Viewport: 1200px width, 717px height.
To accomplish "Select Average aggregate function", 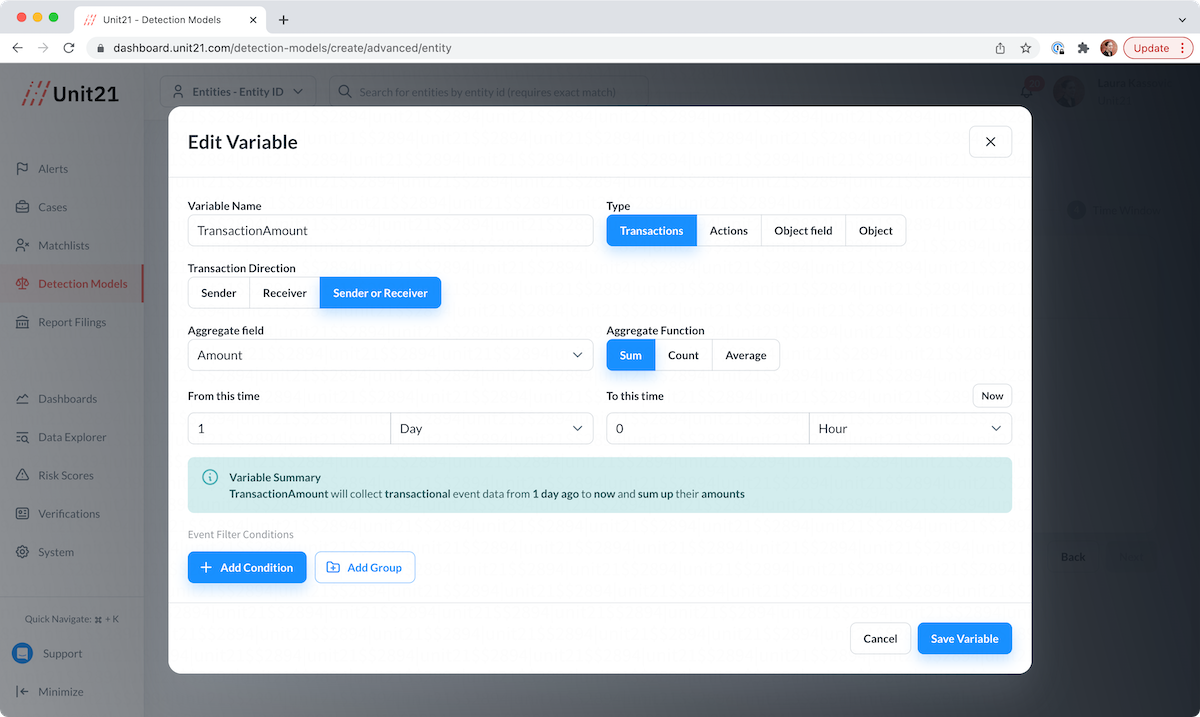I will (746, 355).
